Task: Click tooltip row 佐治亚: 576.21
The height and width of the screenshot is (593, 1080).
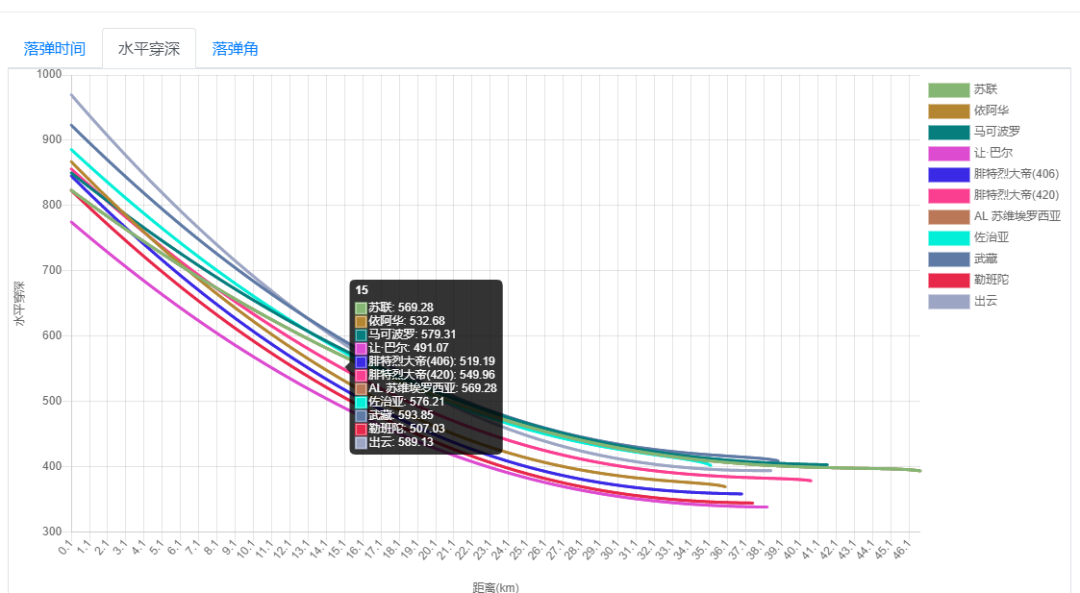Action: 400,402
